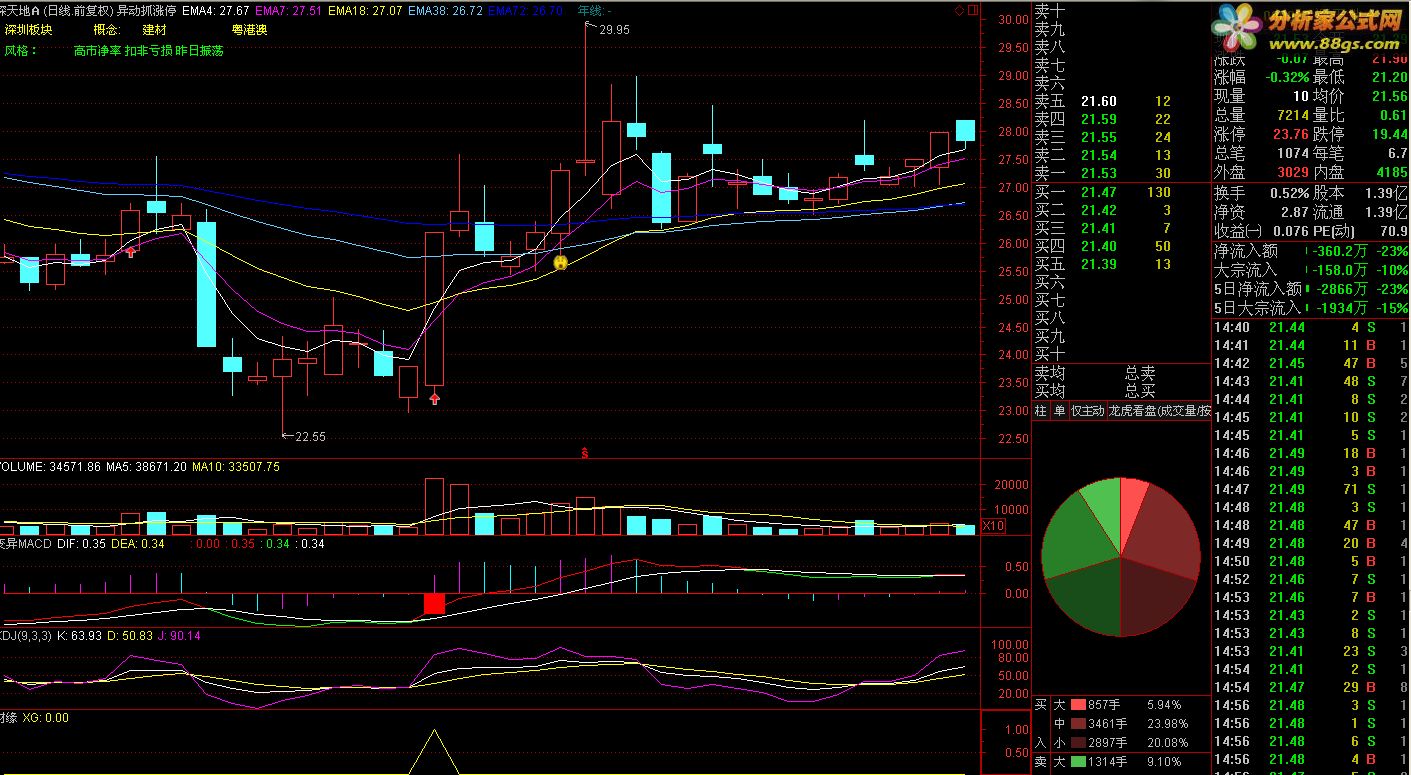Toggle the X10 volume scale button
The image size is (1411, 775).
click(x=994, y=526)
